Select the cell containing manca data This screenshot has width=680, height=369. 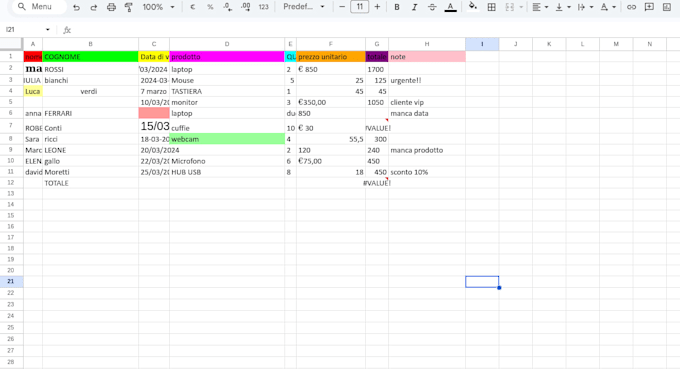[x=427, y=113]
